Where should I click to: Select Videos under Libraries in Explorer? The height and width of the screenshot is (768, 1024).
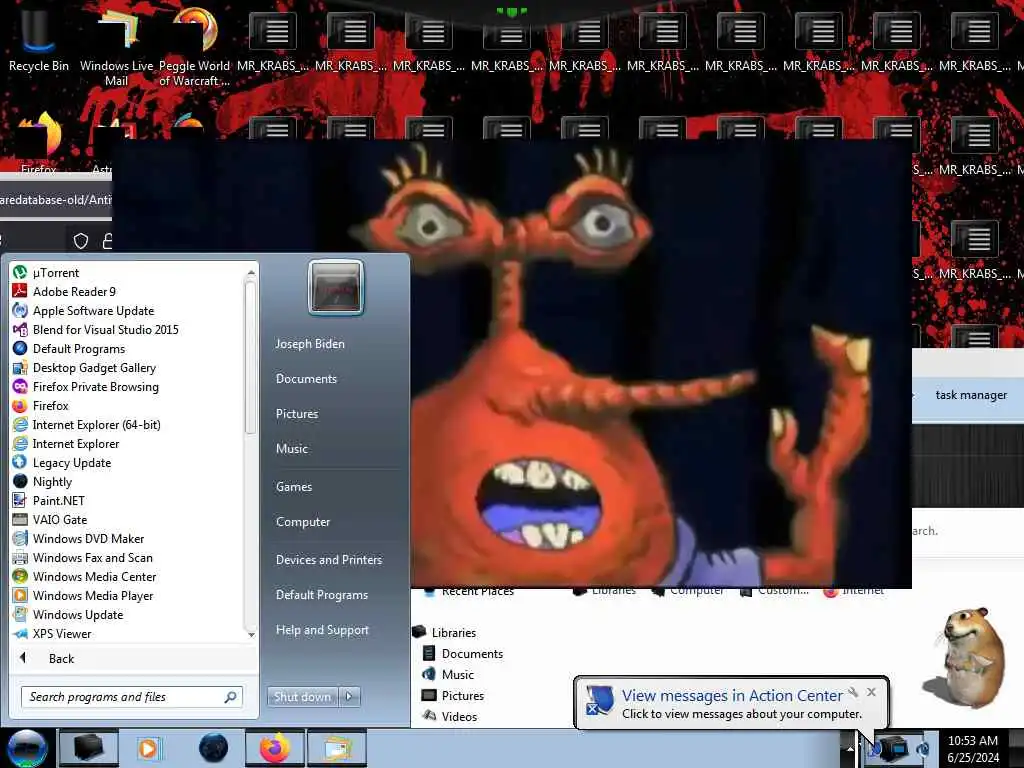pos(451,716)
